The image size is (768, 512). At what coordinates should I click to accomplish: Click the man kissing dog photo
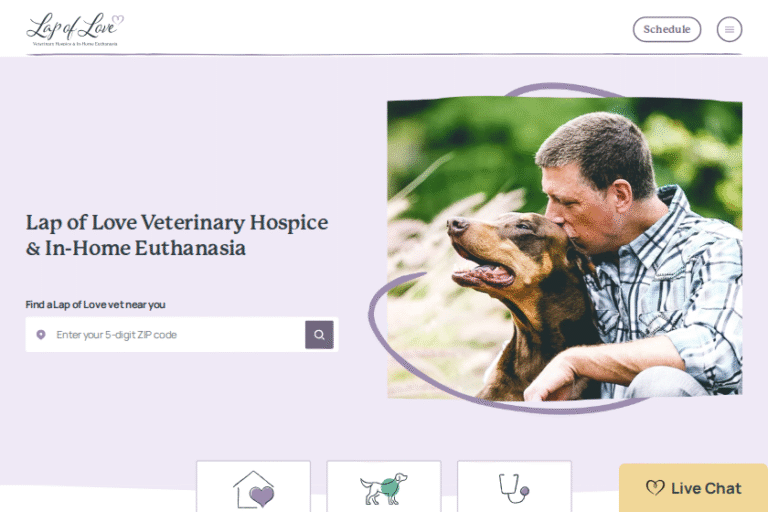coord(565,248)
